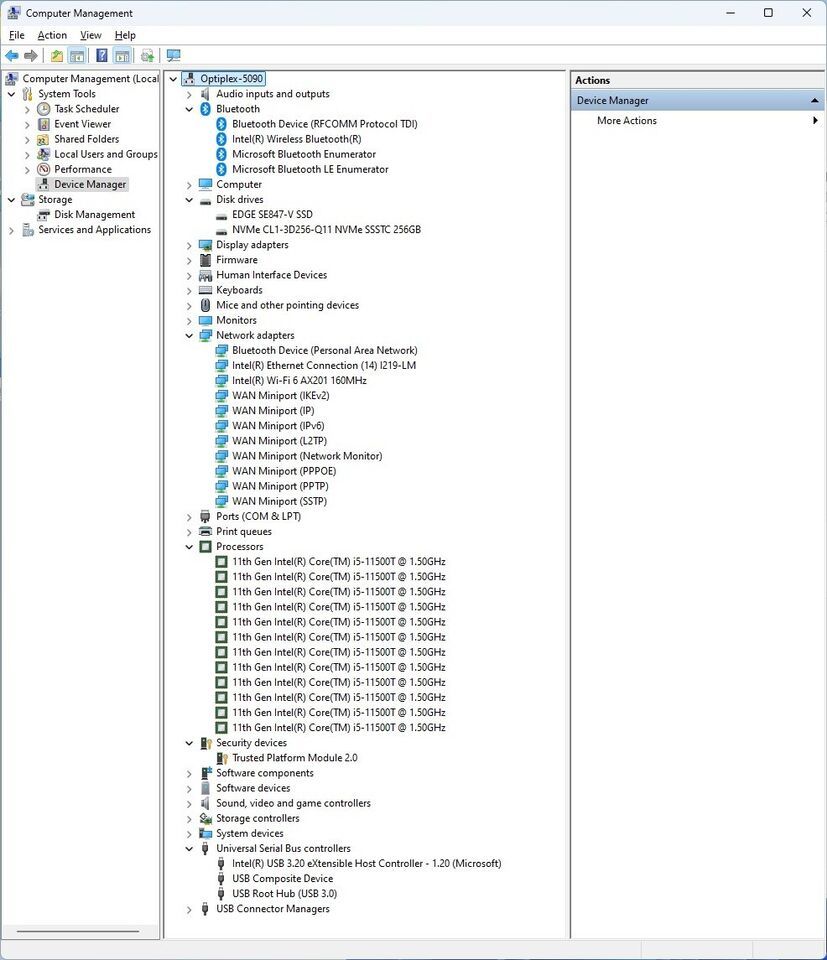Screen dimensions: 827x960
Task: Select Computer Management (Local) root
Action: pos(91,79)
